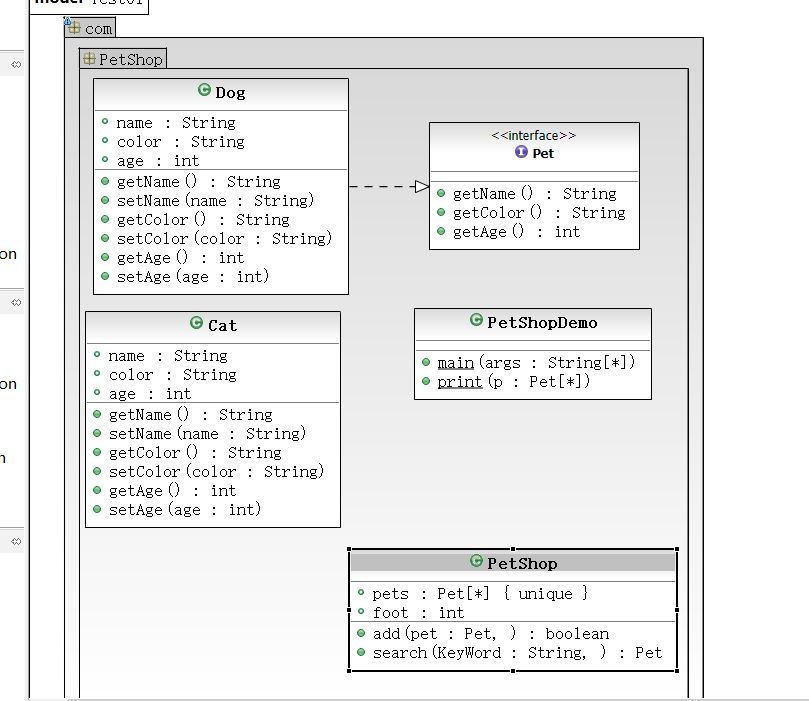Screen dimensions: 809x701
Task: Select Cat's setAge(age : int) method
Action: [x=185, y=509]
